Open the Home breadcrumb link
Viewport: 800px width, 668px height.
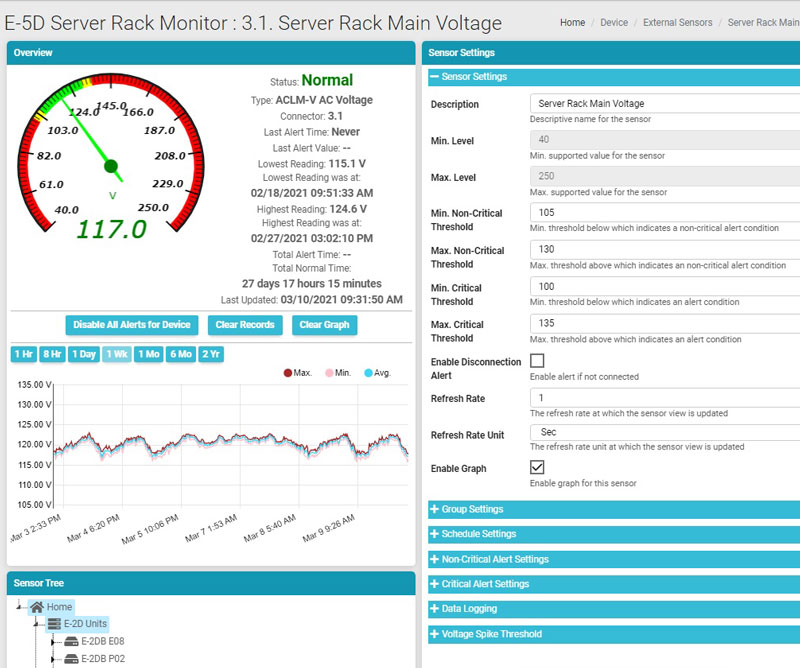click(x=572, y=22)
